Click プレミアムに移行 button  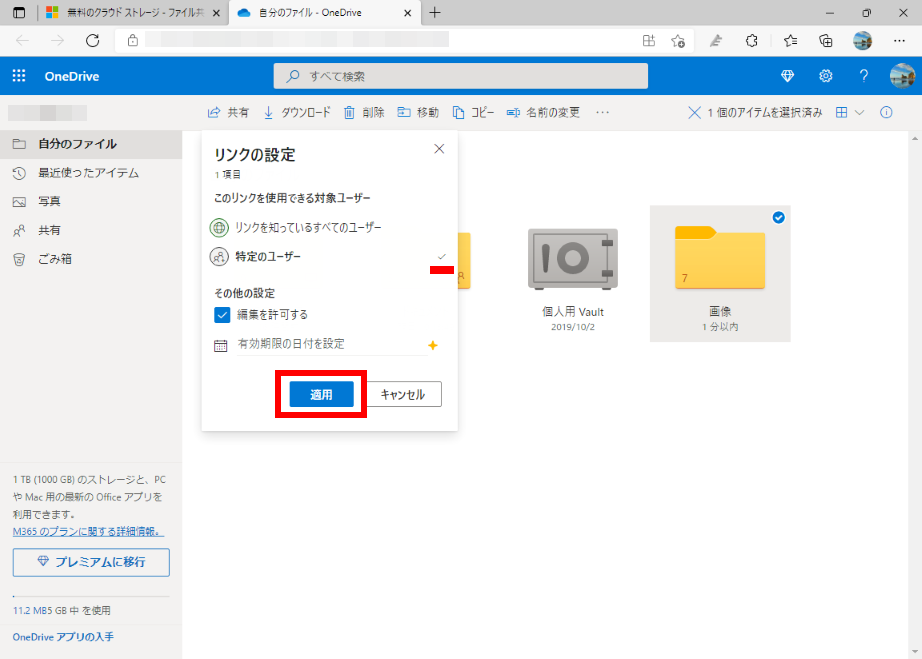click(91, 562)
